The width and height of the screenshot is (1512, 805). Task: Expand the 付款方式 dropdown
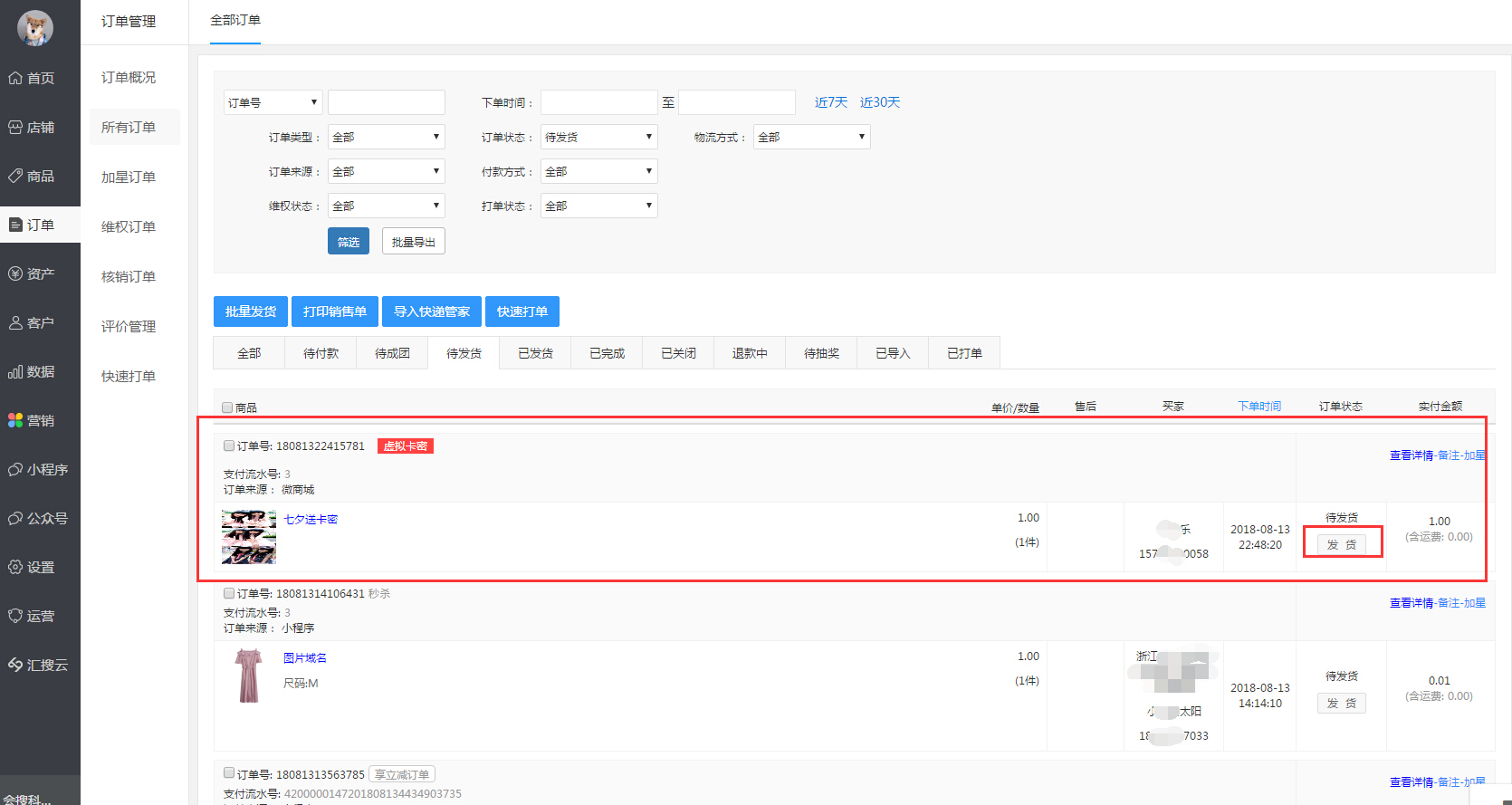[x=598, y=171]
